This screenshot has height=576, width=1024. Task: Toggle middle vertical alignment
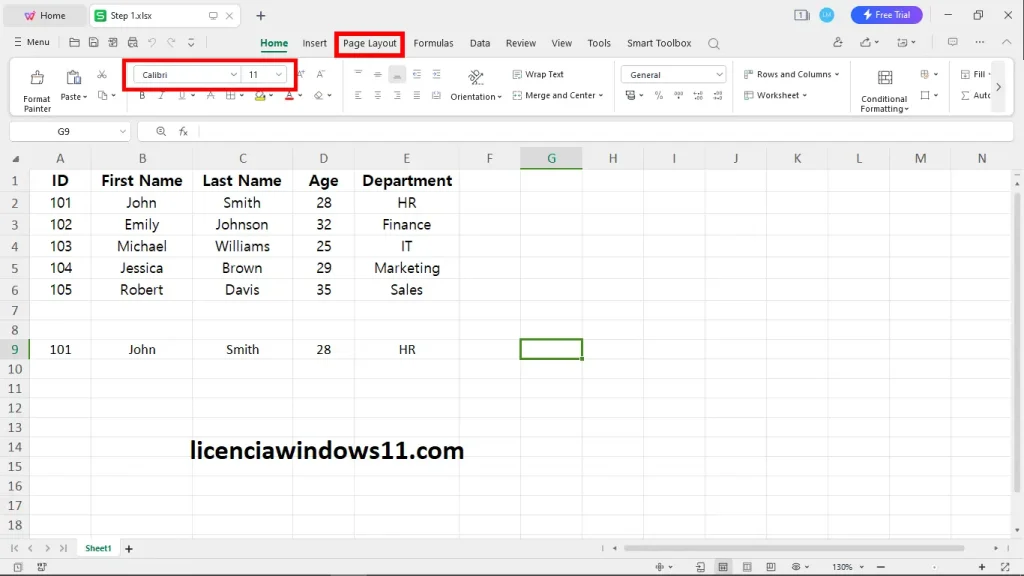377,74
